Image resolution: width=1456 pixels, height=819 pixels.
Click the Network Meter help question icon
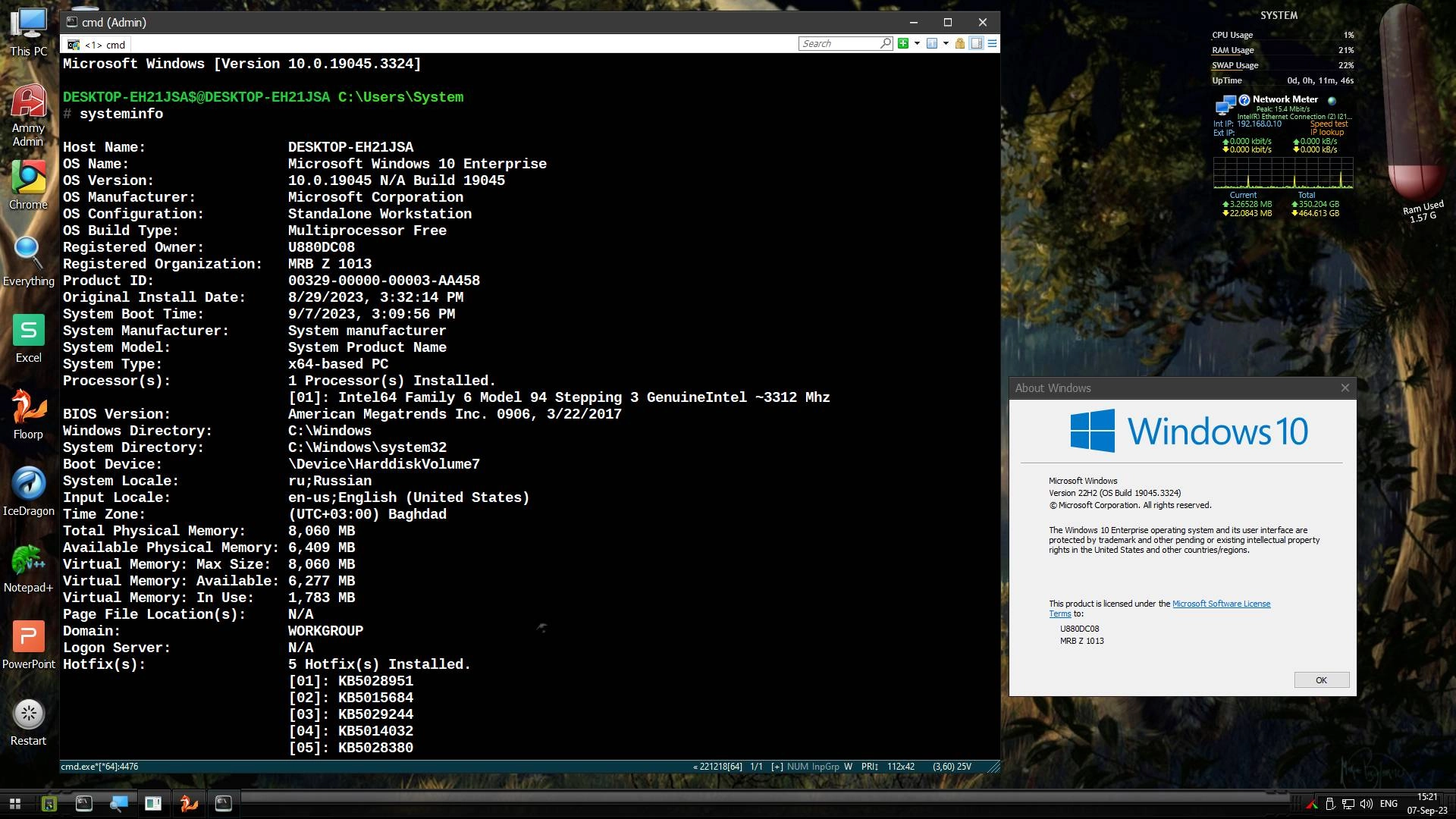point(1244,99)
